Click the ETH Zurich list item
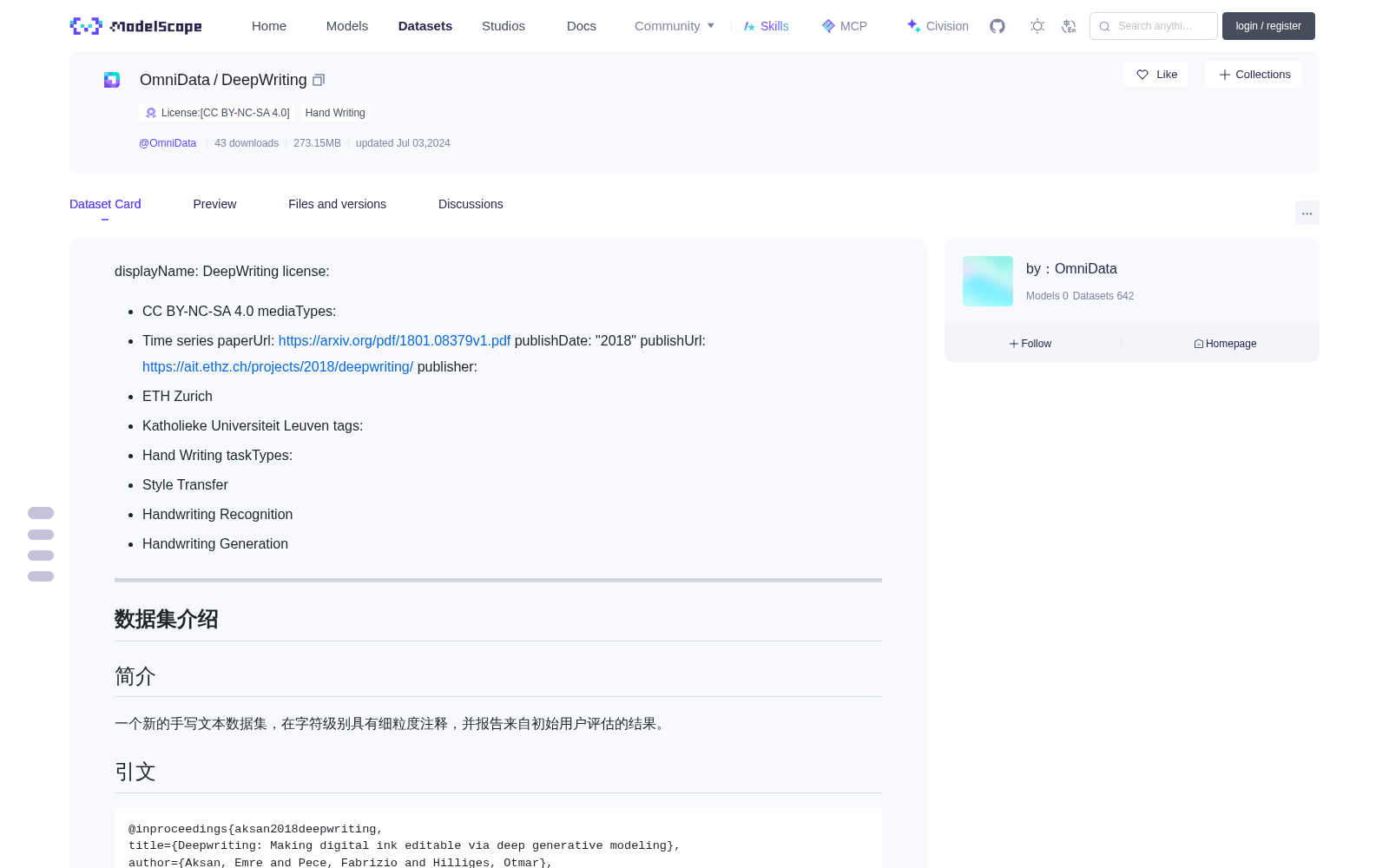Image resolution: width=1389 pixels, height=868 pixels. click(177, 397)
